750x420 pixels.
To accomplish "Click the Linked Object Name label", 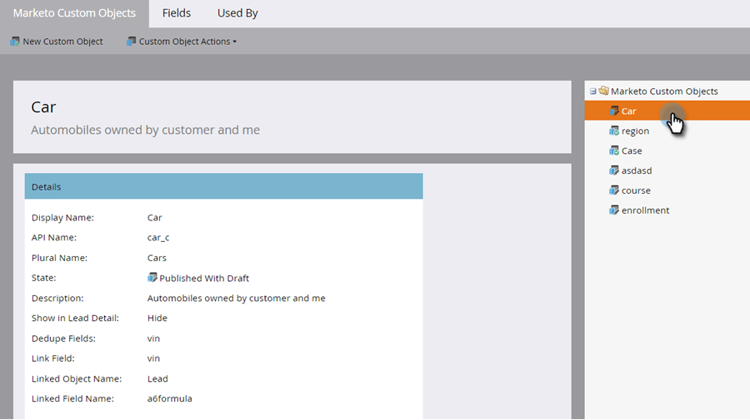I will click(x=77, y=378).
